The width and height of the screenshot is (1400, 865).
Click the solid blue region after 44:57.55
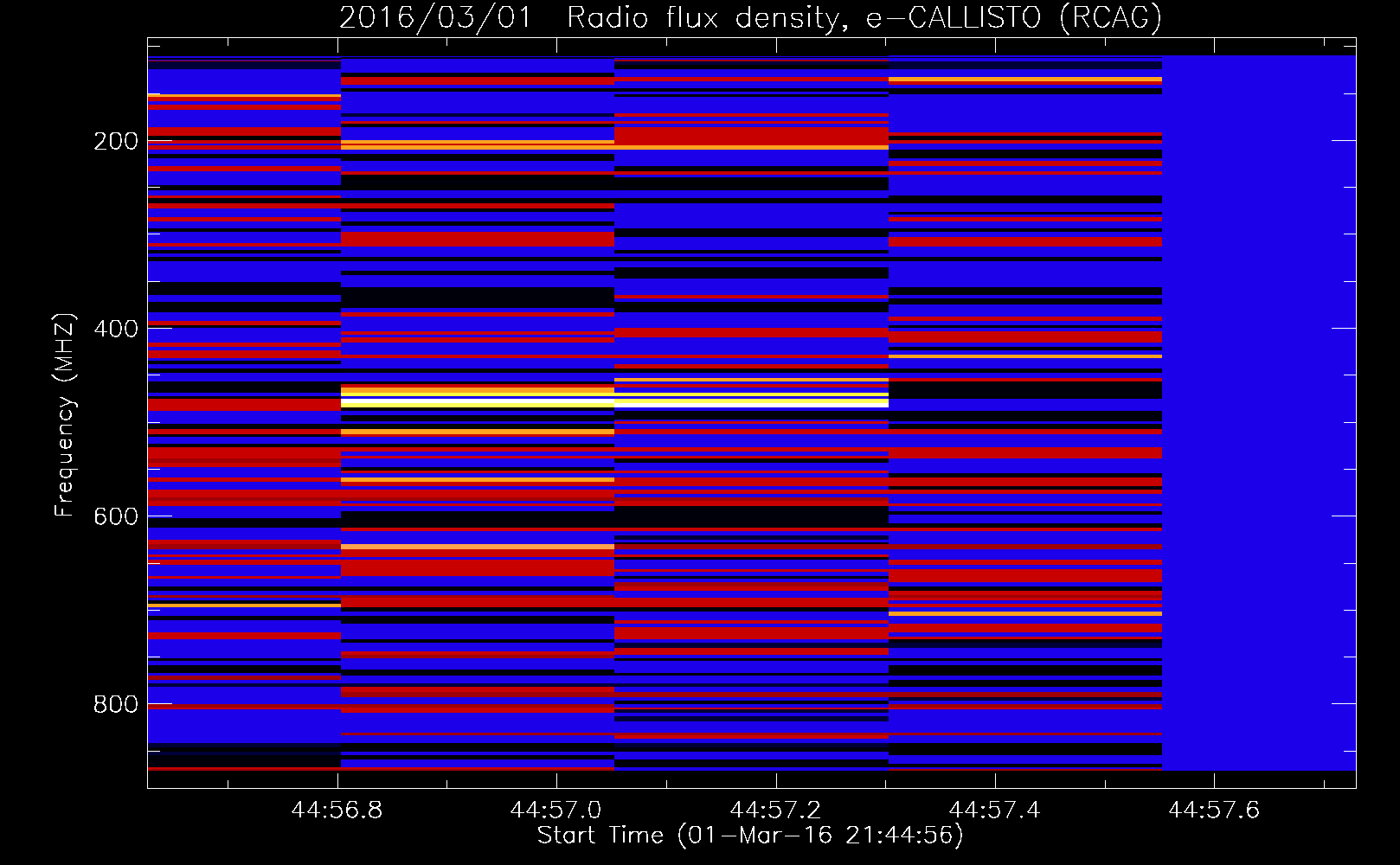click(1259, 413)
